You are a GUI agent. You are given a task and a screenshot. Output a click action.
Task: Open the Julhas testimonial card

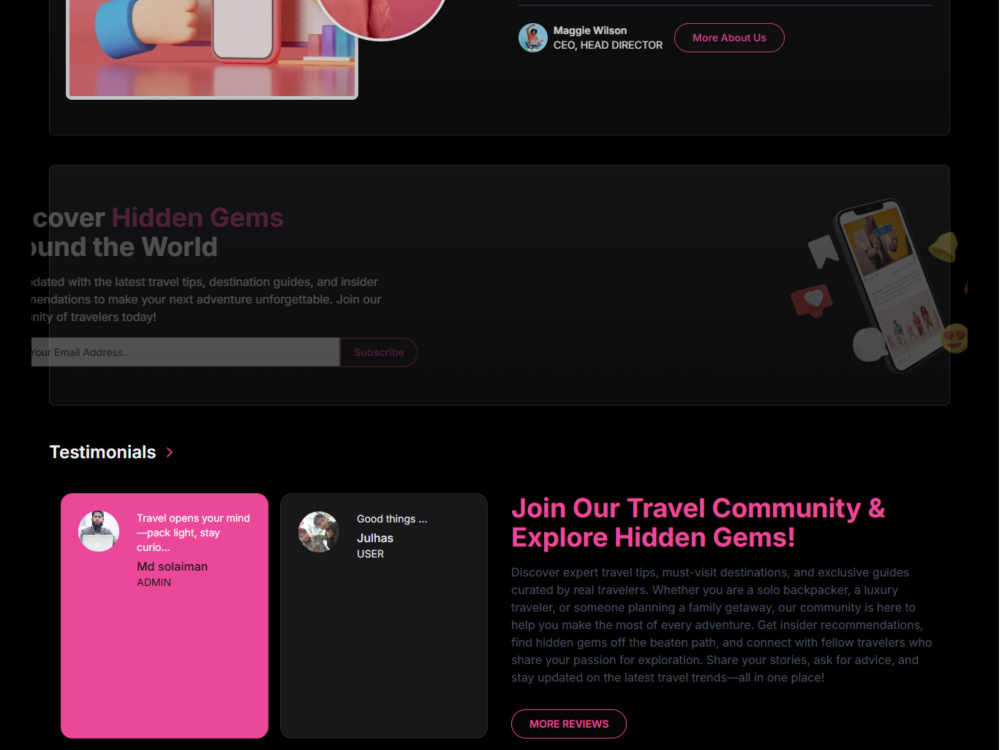(384, 615)
